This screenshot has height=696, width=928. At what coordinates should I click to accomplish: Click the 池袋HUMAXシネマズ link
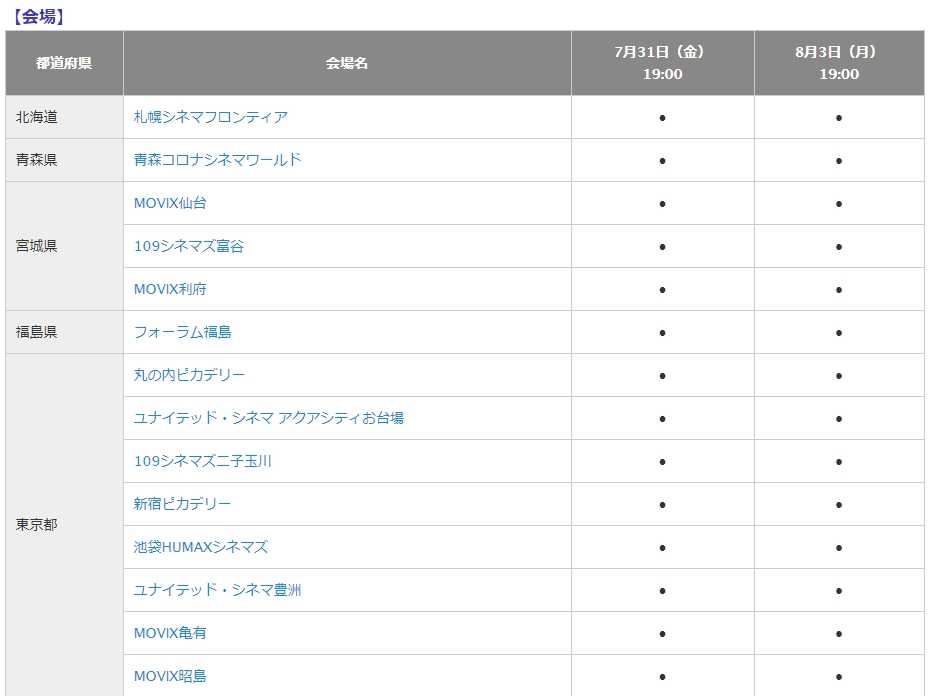(x=201, y=547)
